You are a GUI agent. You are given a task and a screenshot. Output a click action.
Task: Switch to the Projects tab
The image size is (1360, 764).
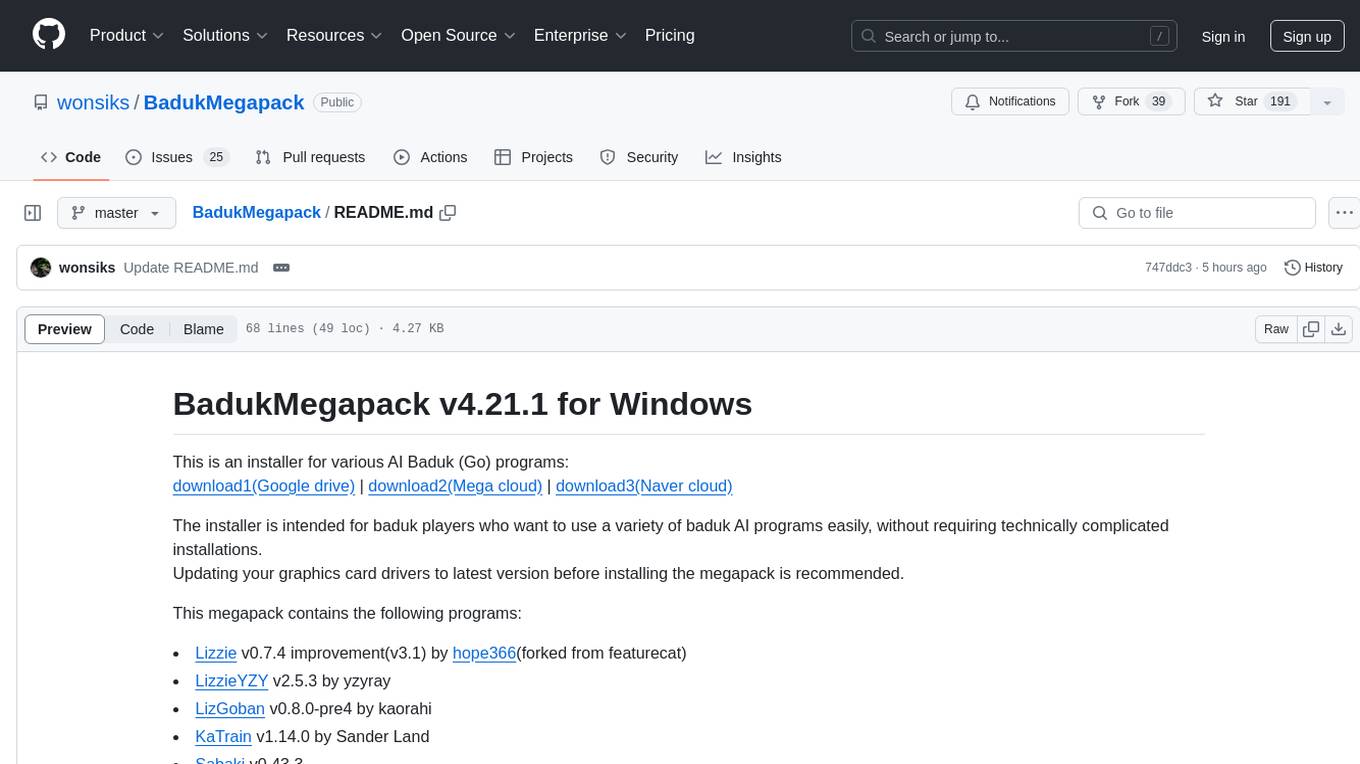533,157
